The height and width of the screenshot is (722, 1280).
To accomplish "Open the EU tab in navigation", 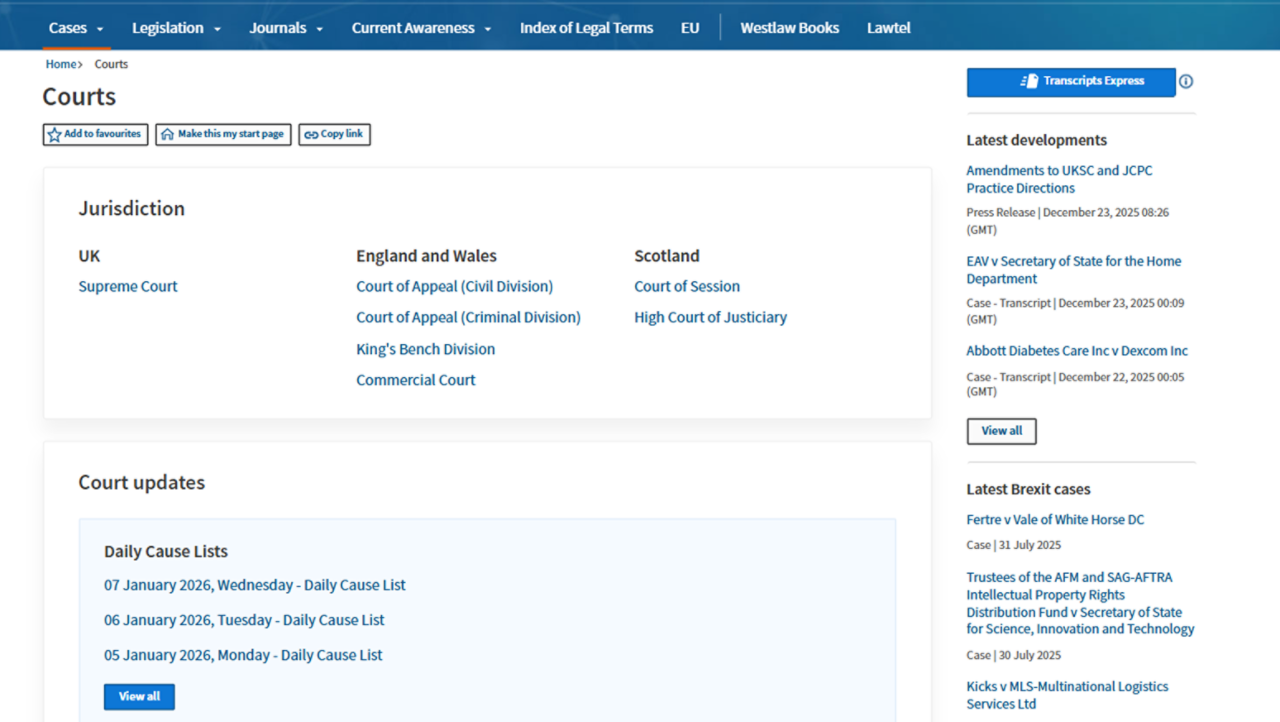I will point(690,28).
